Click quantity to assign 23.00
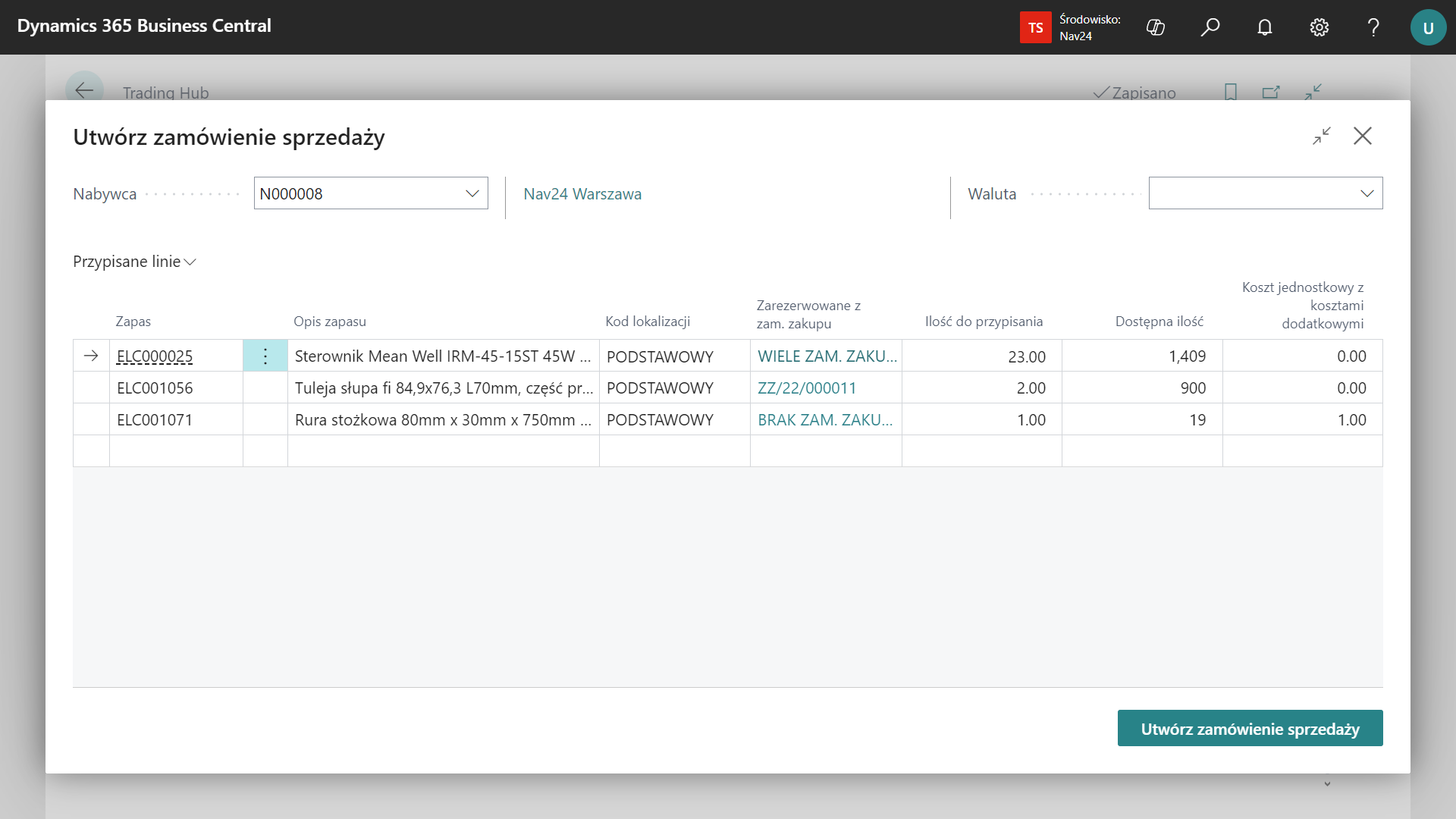 982,356
